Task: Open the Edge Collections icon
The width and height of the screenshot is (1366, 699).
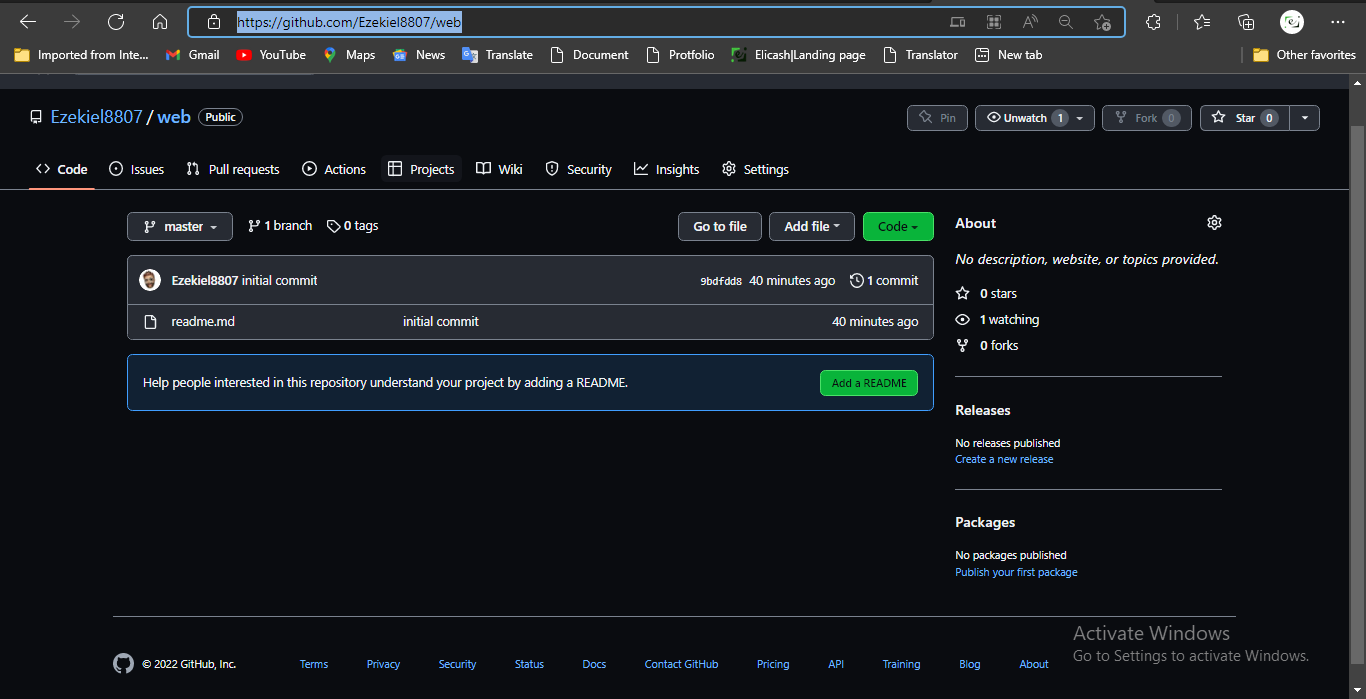Action: click(1246, 22)
